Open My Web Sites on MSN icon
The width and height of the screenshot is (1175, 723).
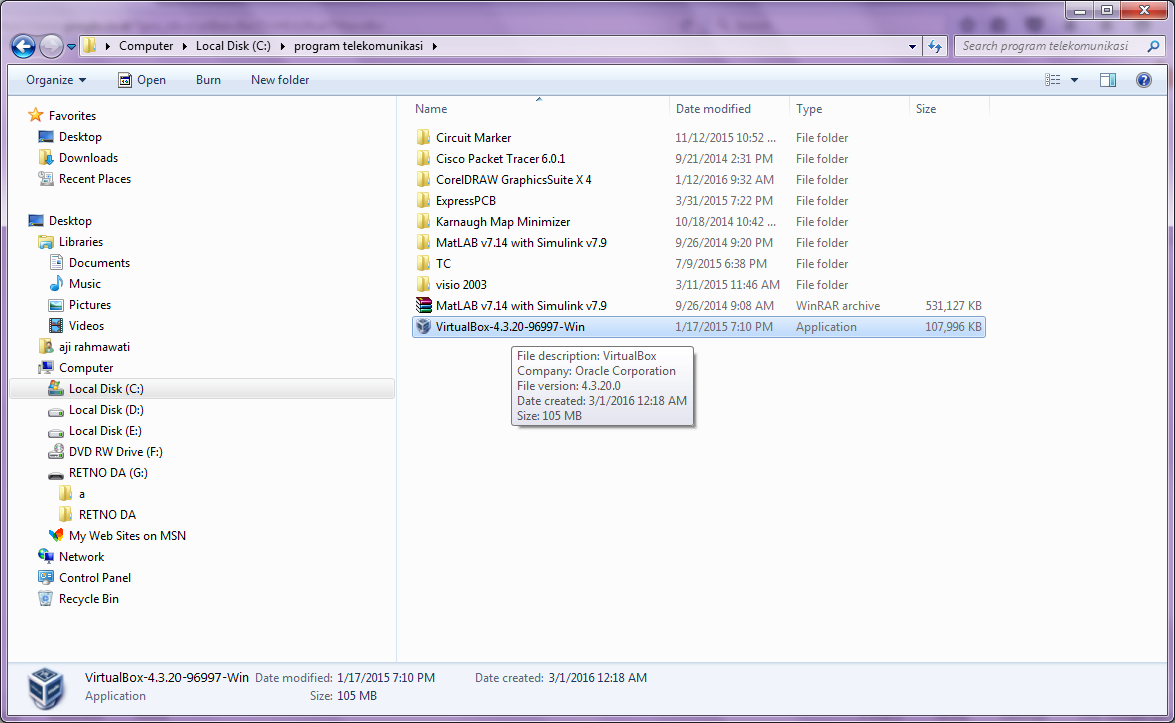56,536
